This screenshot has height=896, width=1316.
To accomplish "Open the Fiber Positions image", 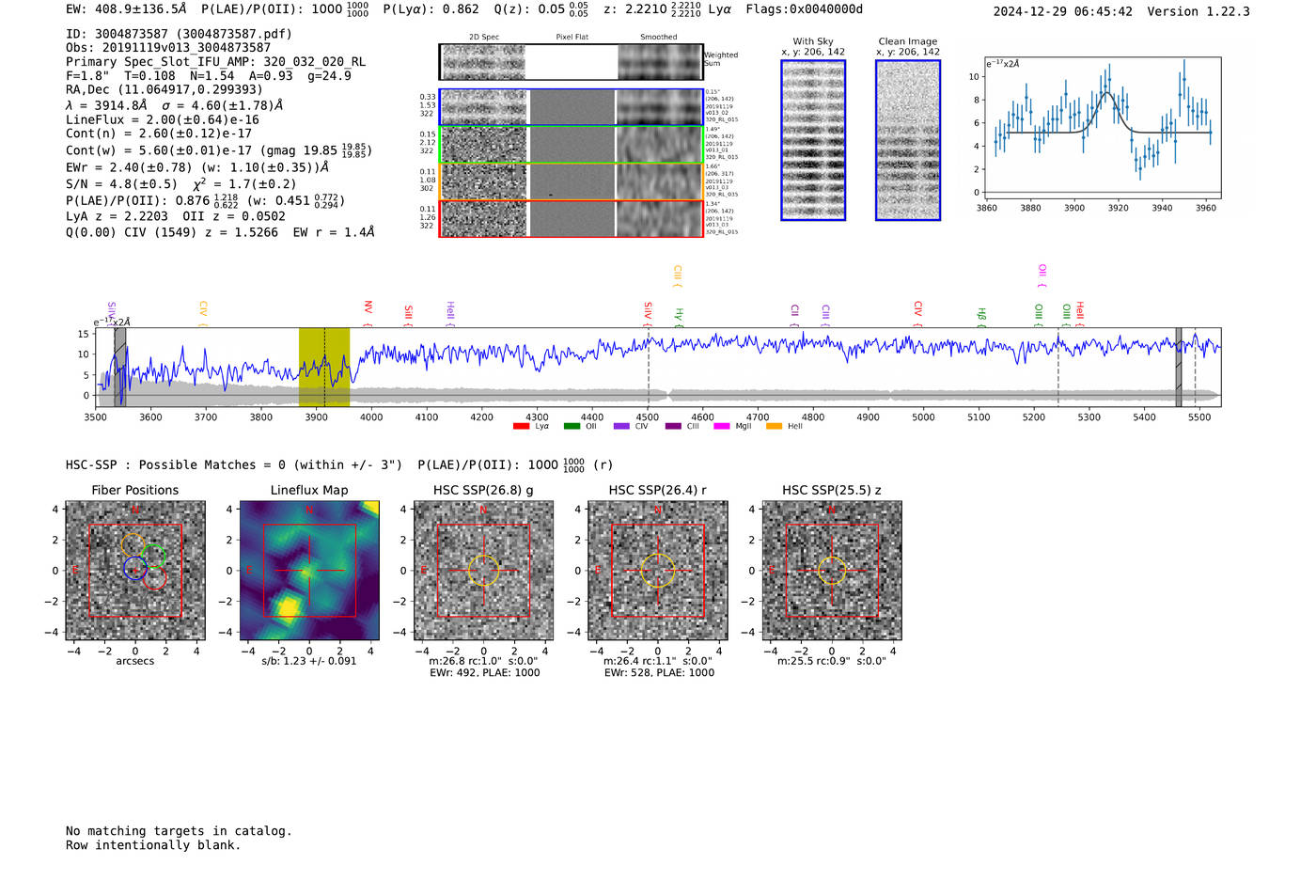I will 135,571.
